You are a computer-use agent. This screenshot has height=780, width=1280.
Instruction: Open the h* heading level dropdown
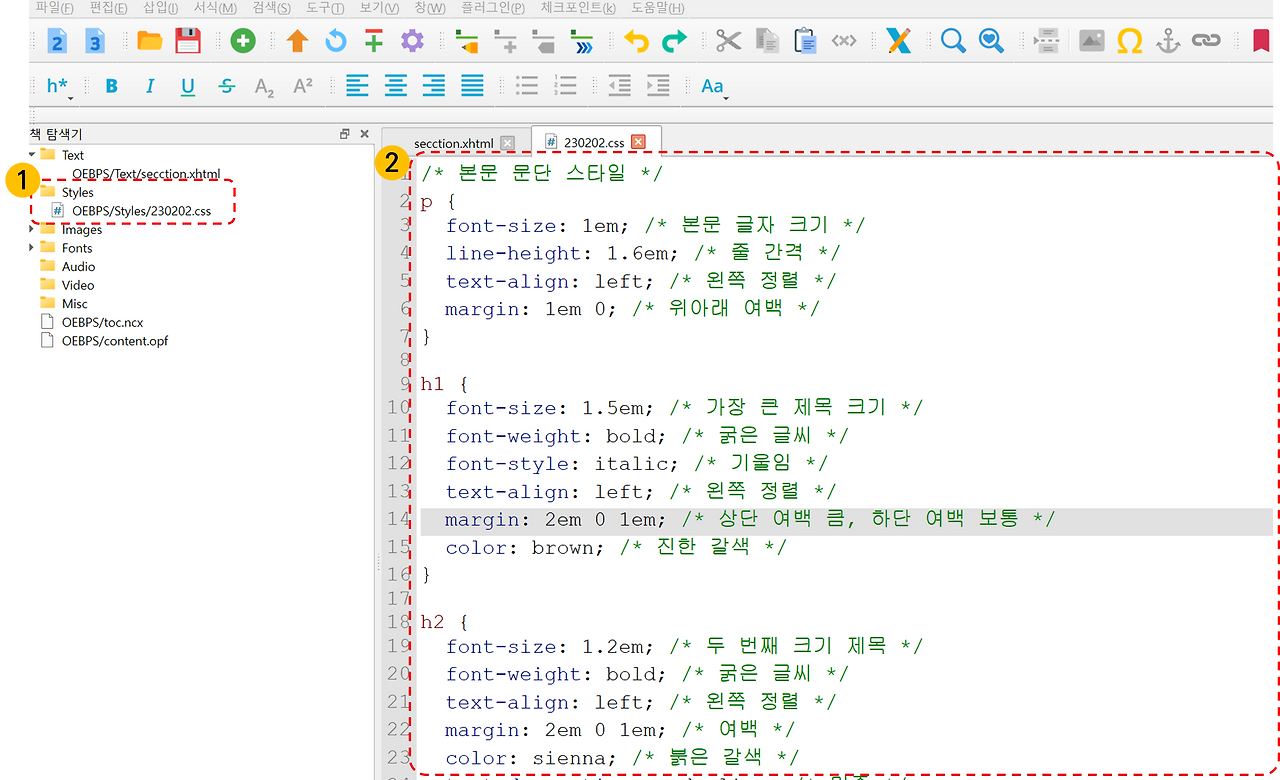coord(57,86)
